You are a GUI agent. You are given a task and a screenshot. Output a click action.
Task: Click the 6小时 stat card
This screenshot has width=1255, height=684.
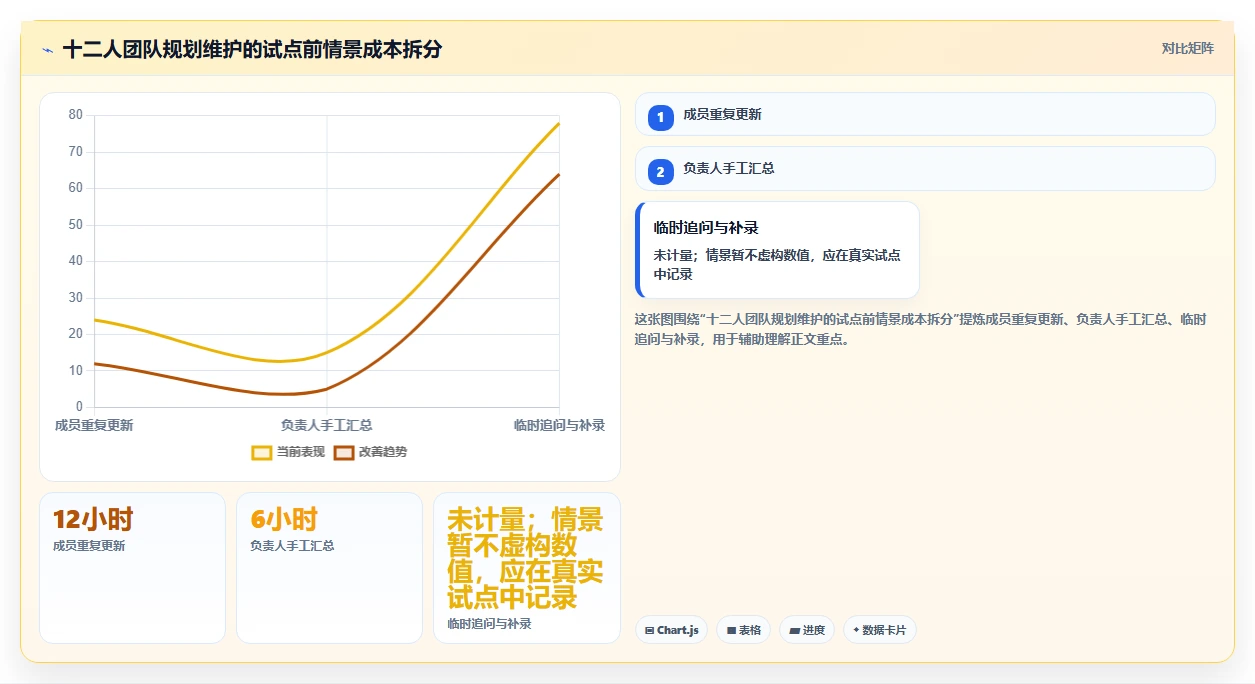(x=329, y=567)
